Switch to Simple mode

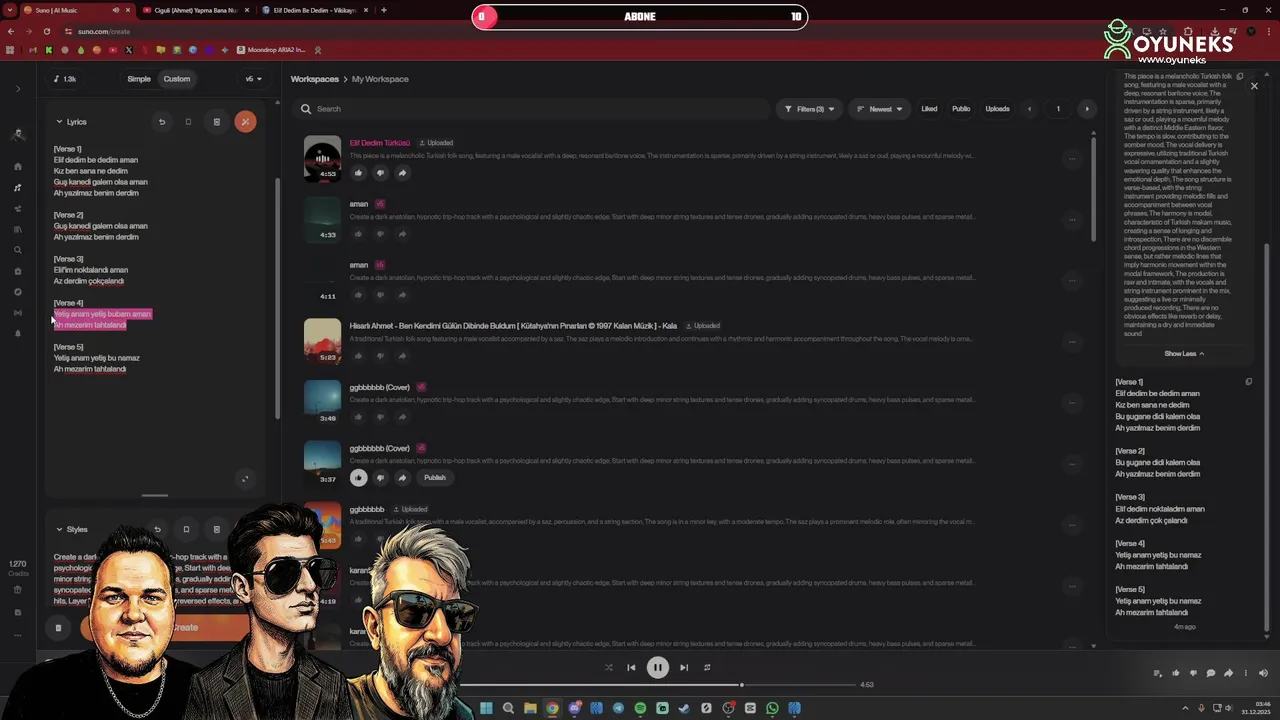coord(139,79)
